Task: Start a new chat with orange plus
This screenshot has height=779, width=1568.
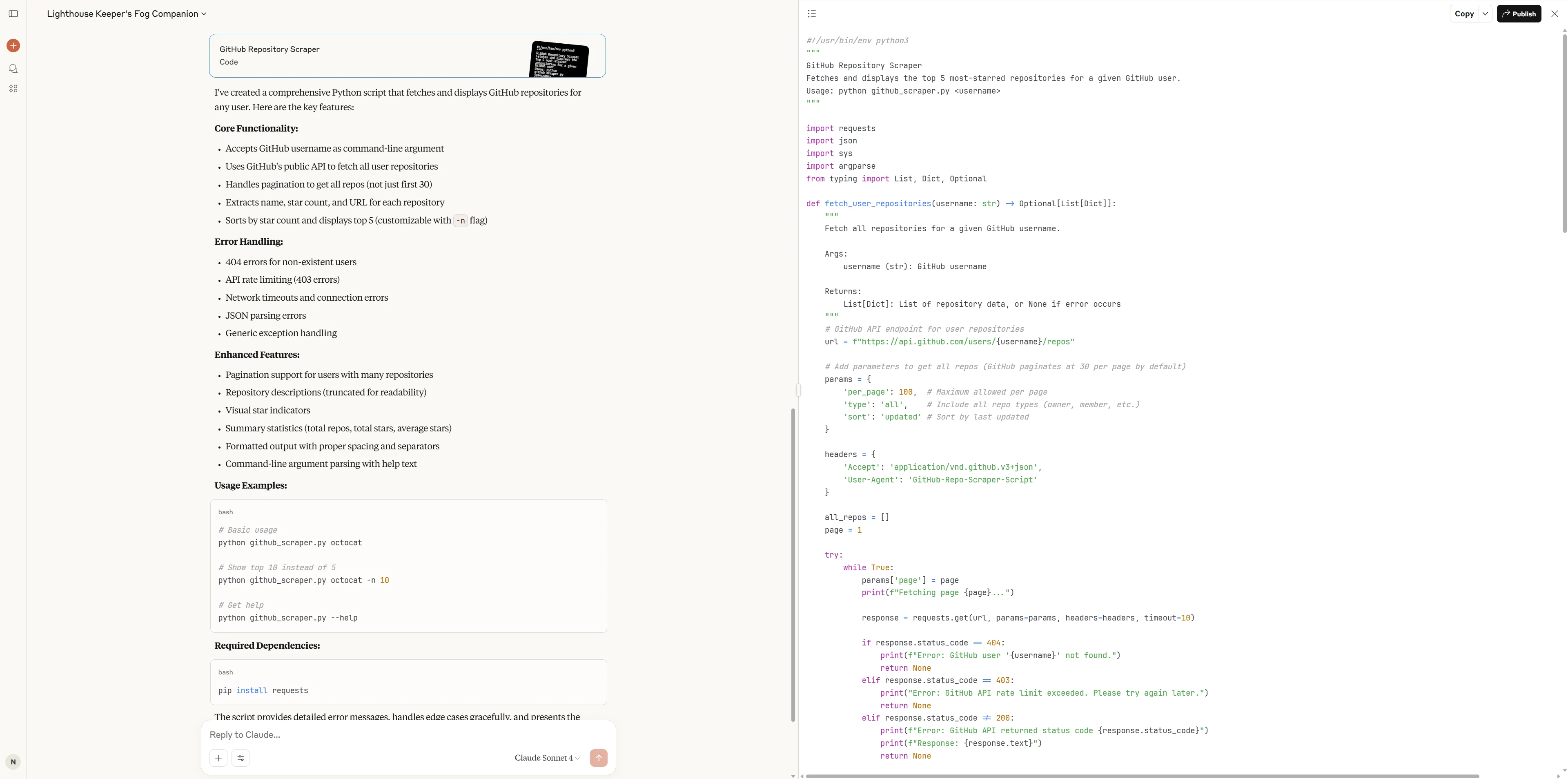Action: [13, 46]
